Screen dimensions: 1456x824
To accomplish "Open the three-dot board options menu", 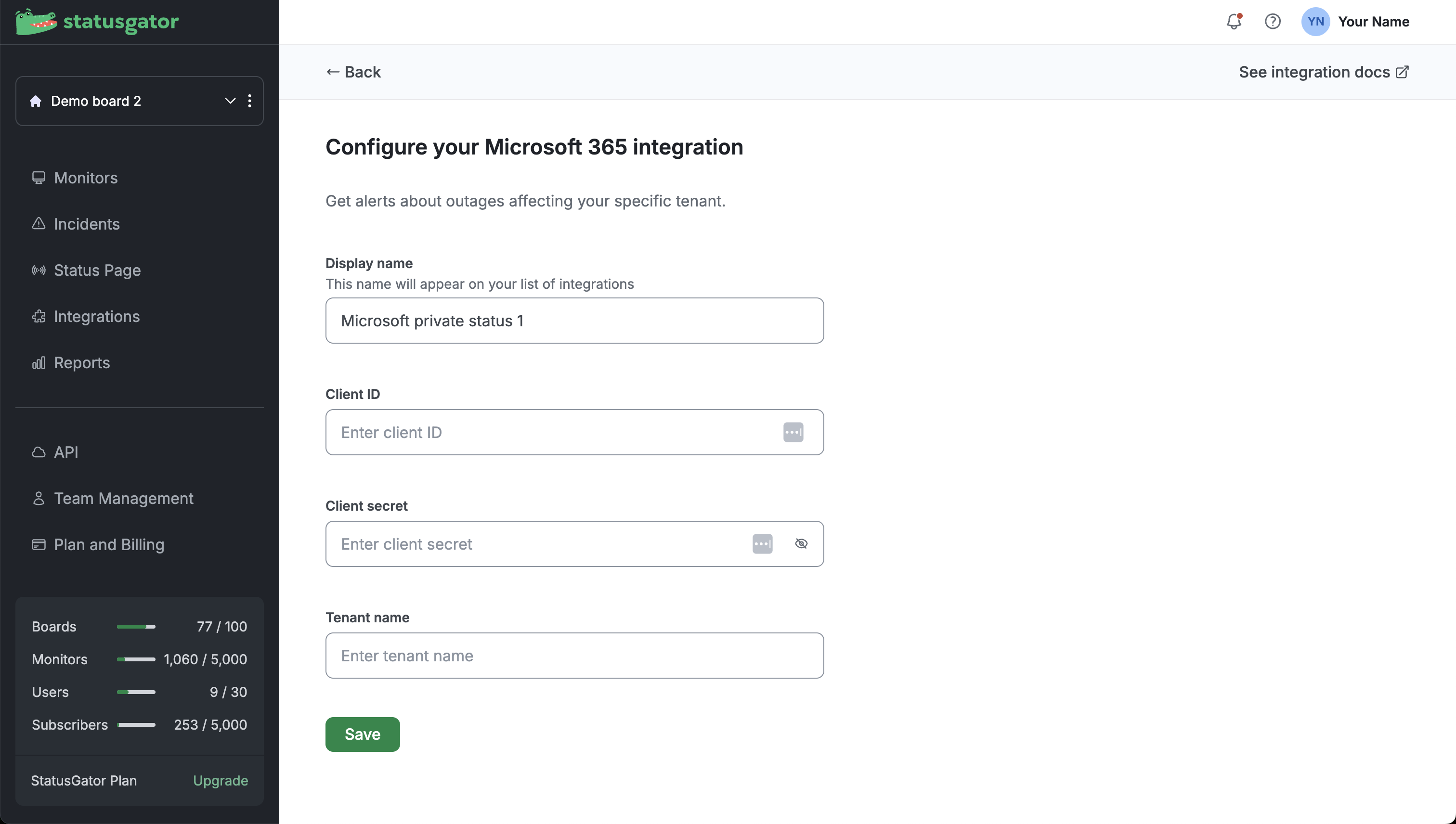I will pos(250,101).
